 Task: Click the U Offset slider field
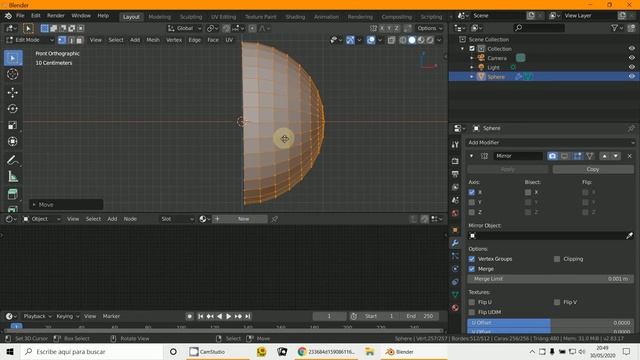point(551,322)
